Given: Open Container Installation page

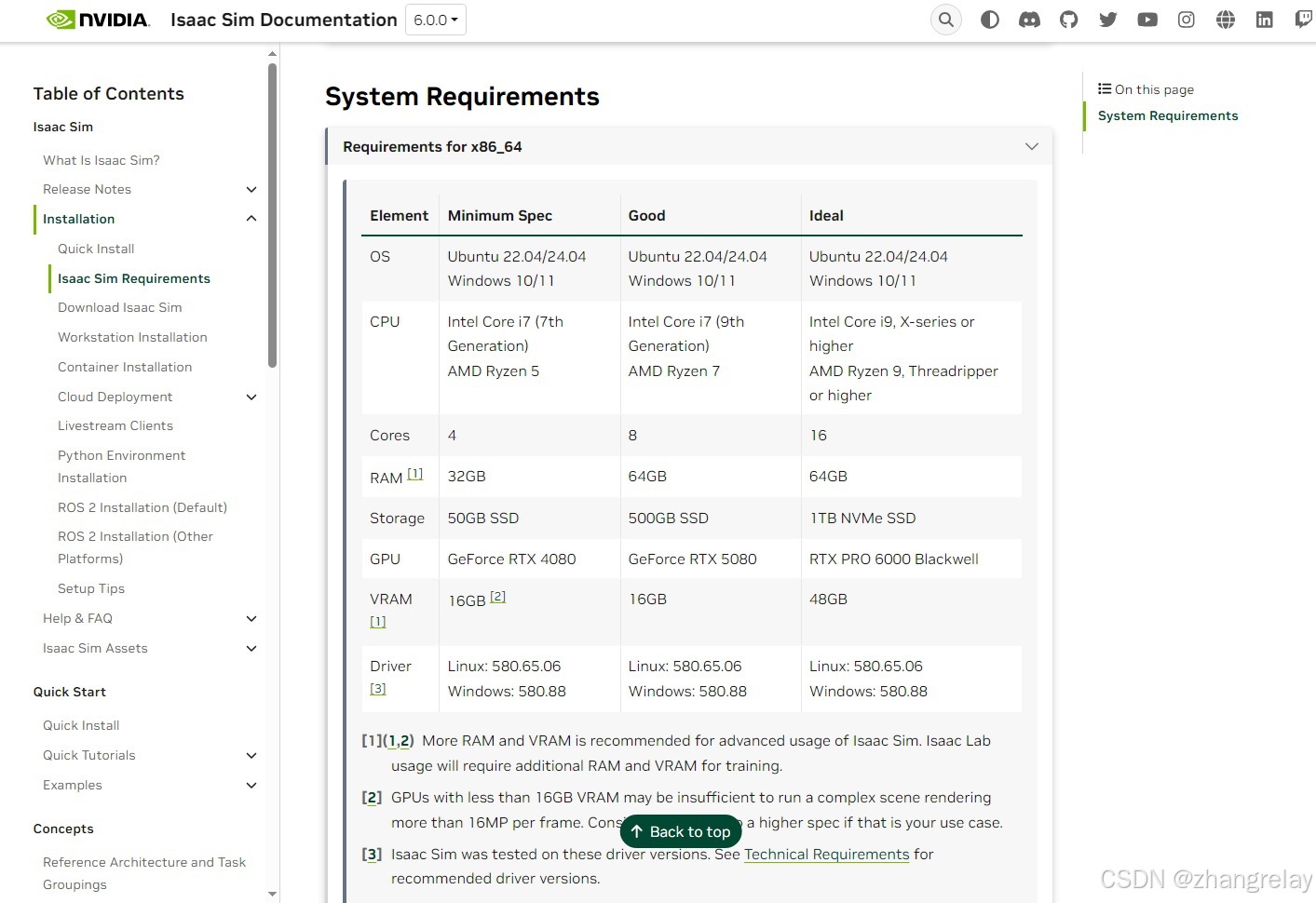Looking at the screenshot, I should pos(125,367).
